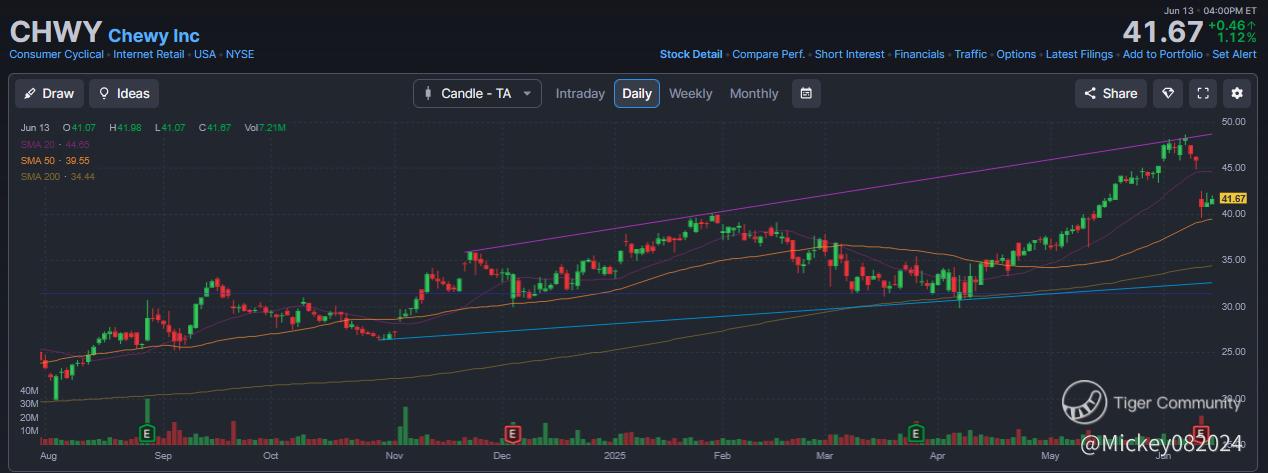Click the premium diamond icon
This screenshot has height=473, width=1268.
click(x=1167, y=93)
